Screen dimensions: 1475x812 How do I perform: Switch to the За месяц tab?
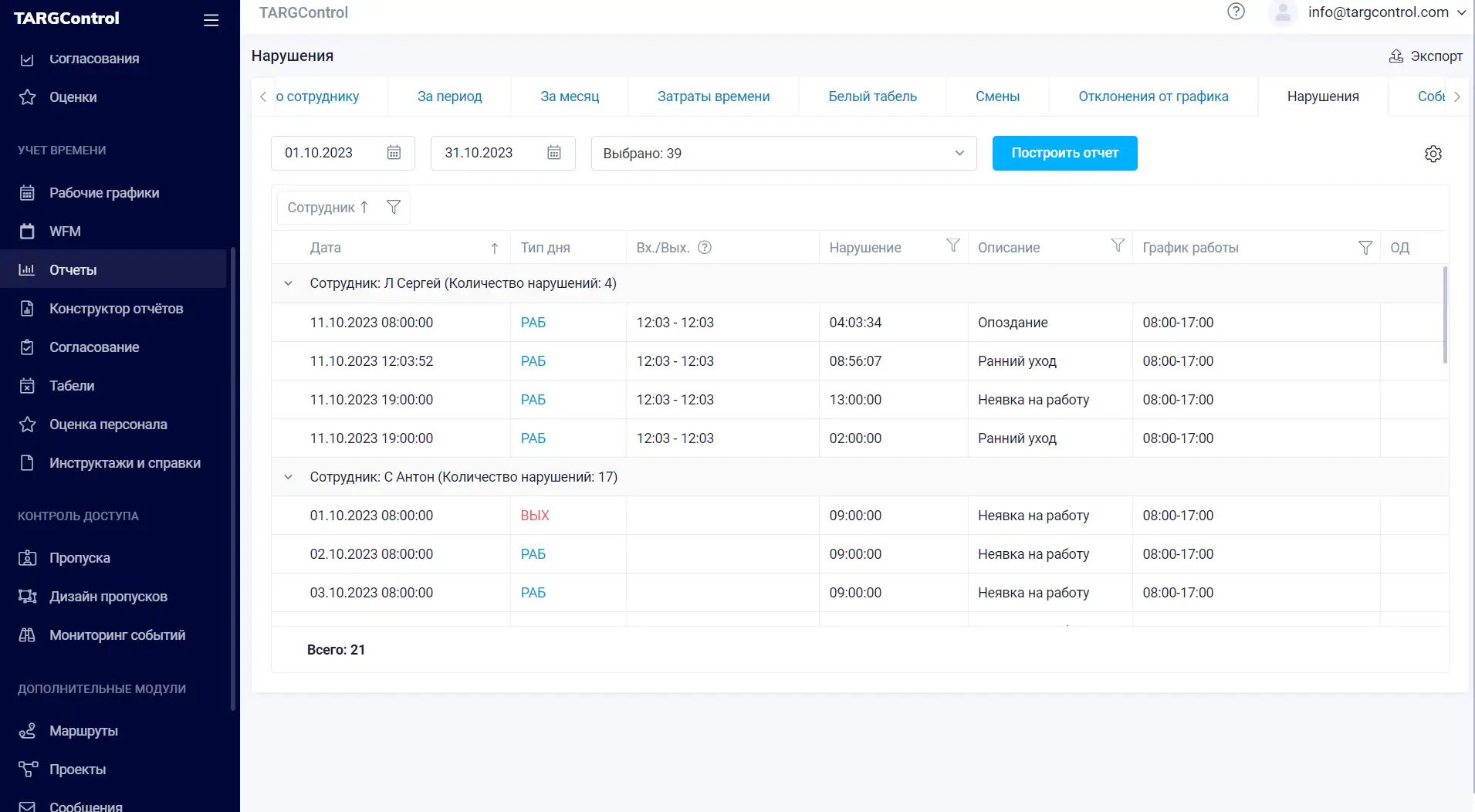click(570, 96)
